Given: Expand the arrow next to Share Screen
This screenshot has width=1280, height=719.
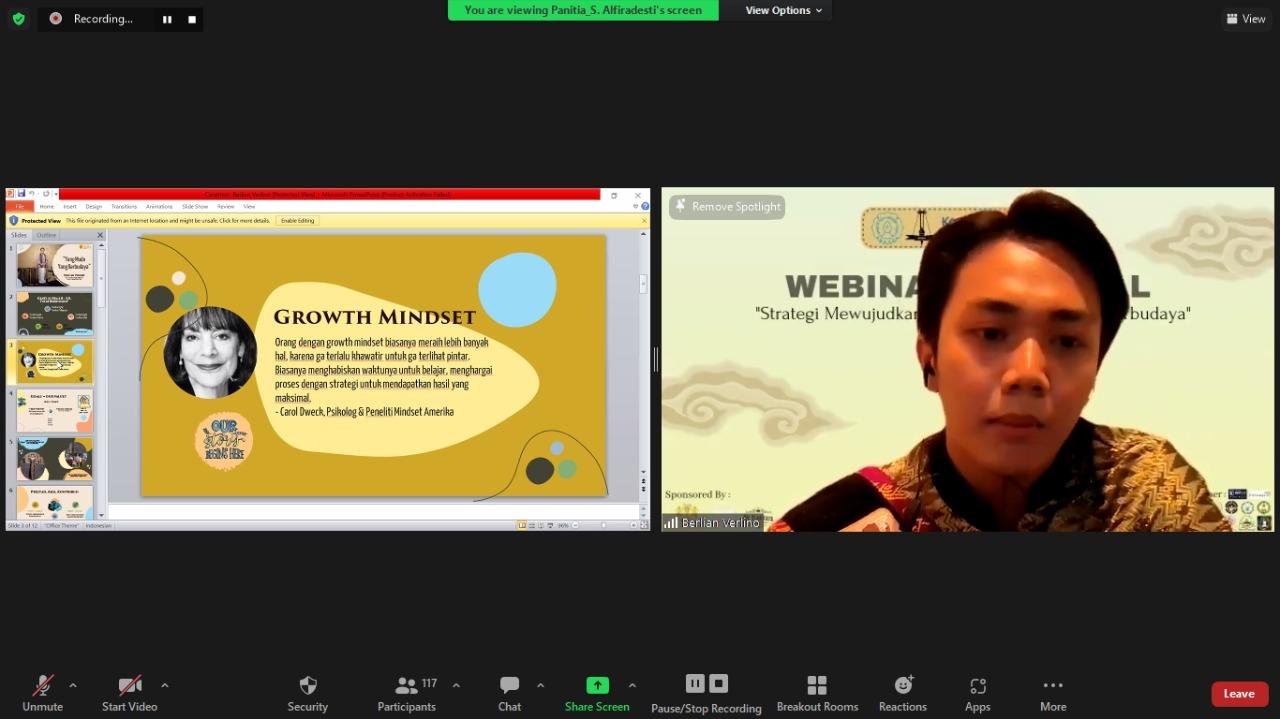Looking at the screenshot, I should point(632,685).
